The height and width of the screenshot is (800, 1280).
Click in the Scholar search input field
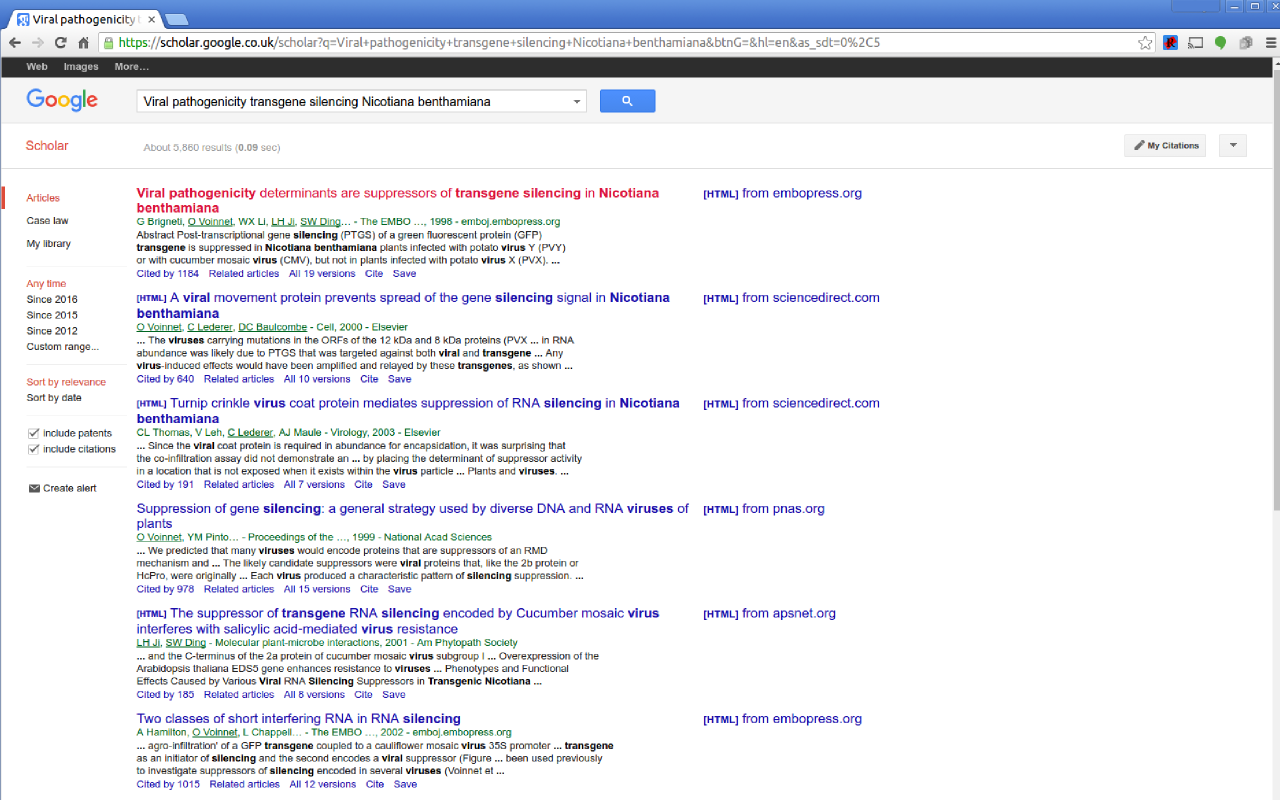pyautogui.click(x=352, y=102)
